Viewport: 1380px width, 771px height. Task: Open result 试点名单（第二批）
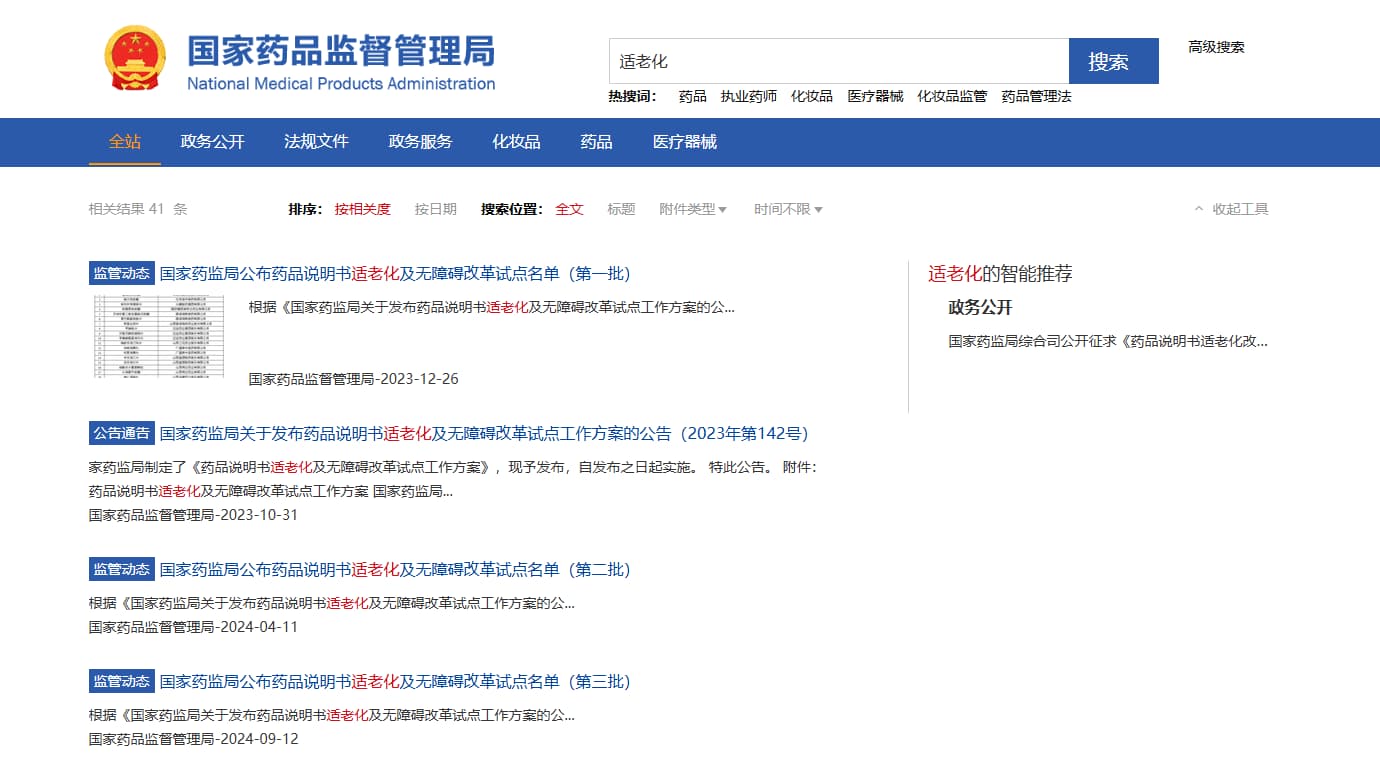coord(395,570)
